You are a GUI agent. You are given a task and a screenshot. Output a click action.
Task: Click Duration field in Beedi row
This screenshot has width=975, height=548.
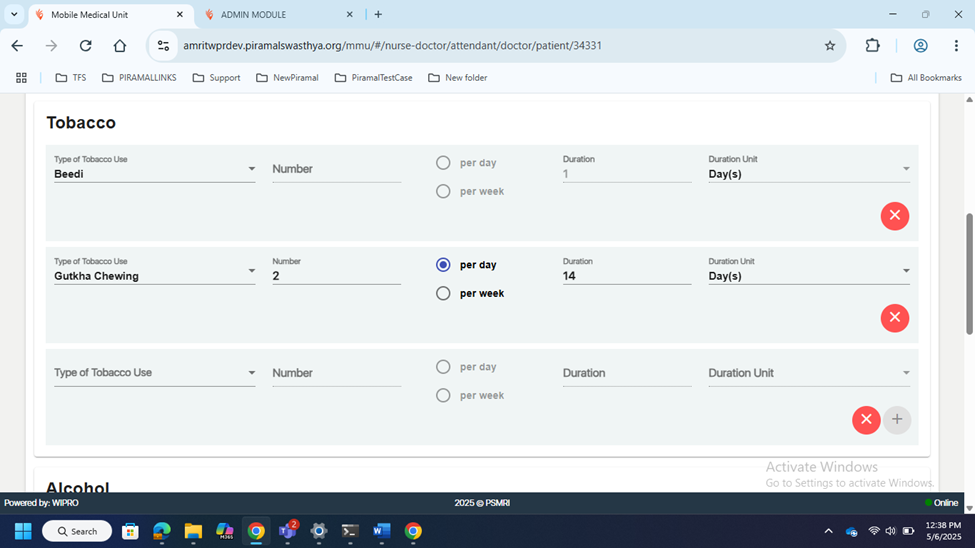[x=627, y=169]
